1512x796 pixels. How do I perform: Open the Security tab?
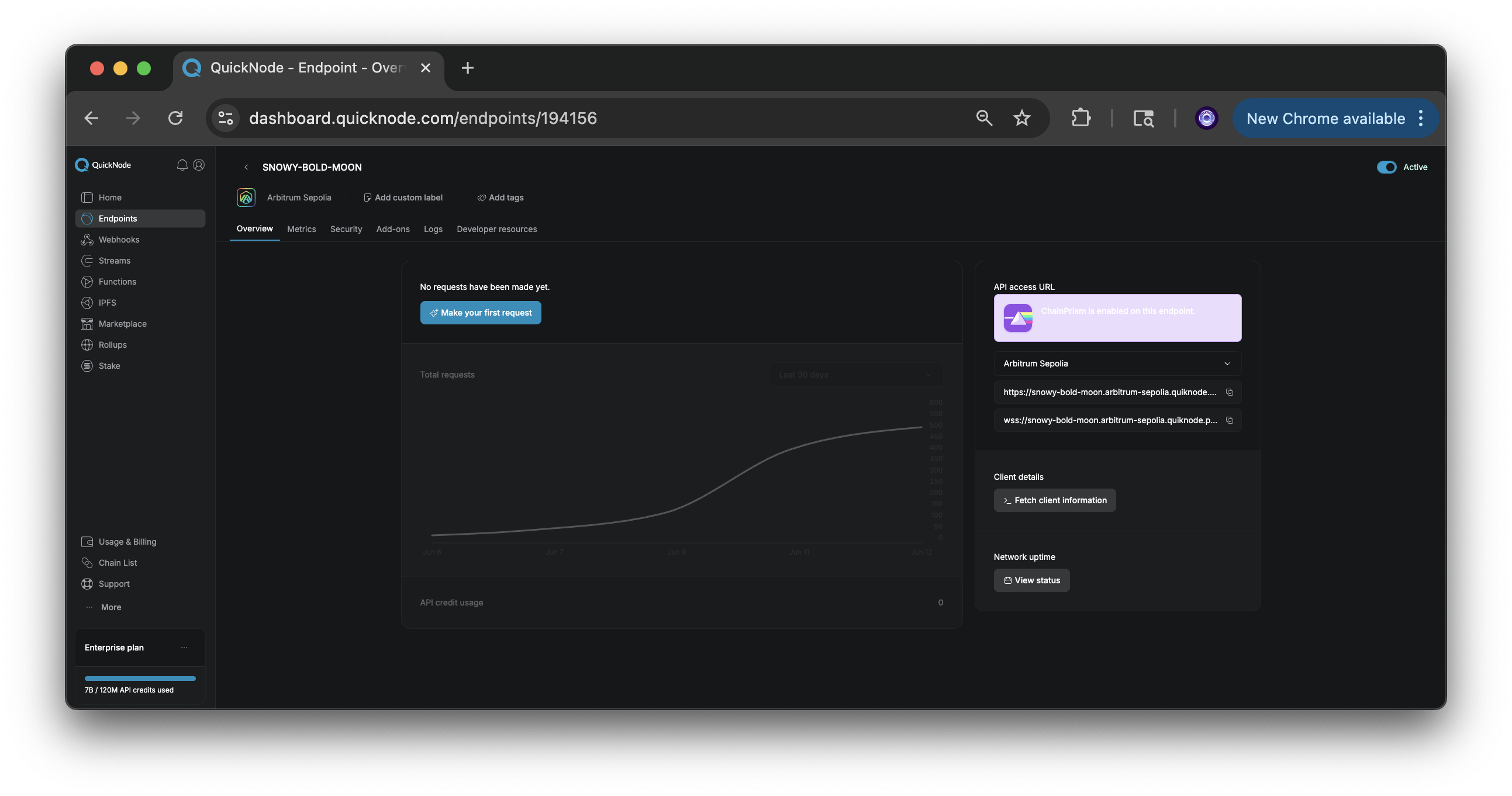[346, 229]
